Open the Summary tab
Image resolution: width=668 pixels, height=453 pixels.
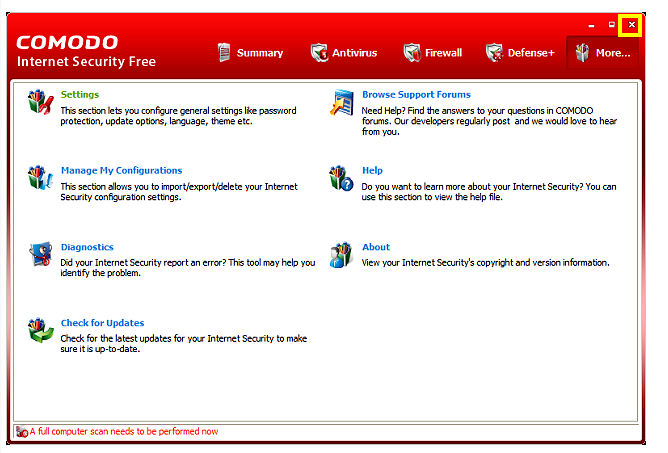tap(250, 53)
